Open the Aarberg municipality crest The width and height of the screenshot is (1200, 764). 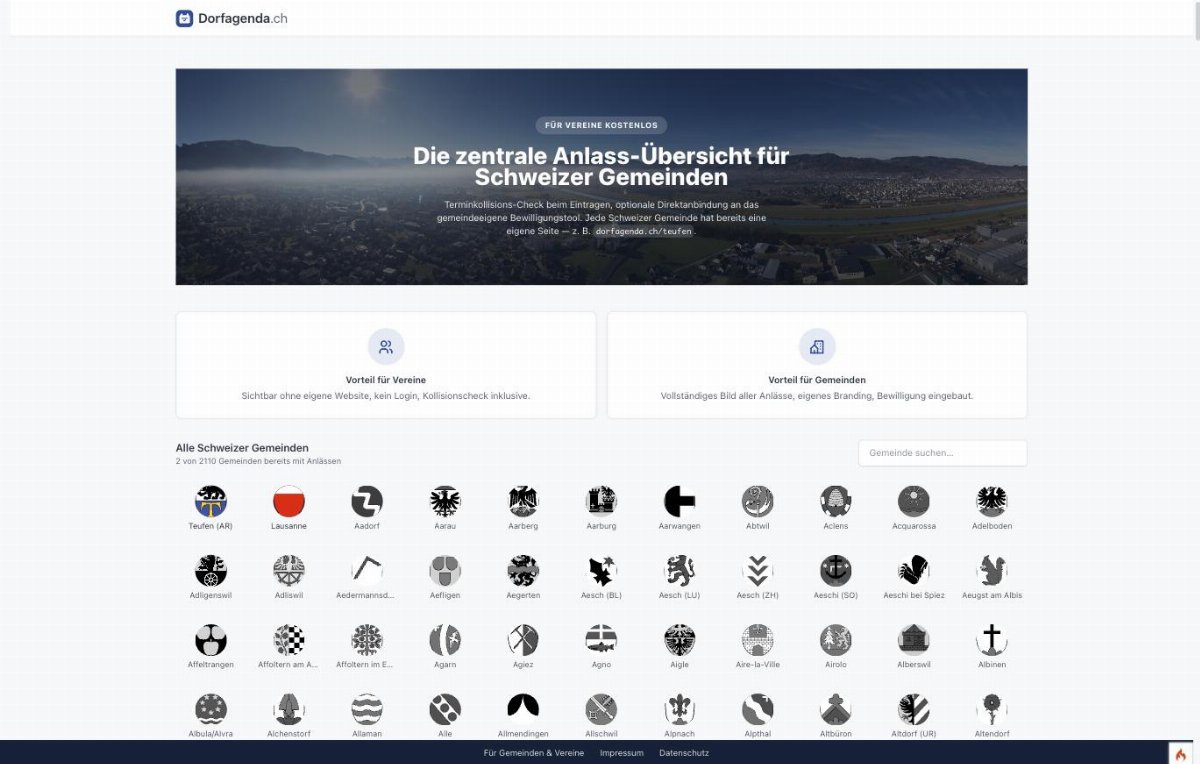point(523,501)
